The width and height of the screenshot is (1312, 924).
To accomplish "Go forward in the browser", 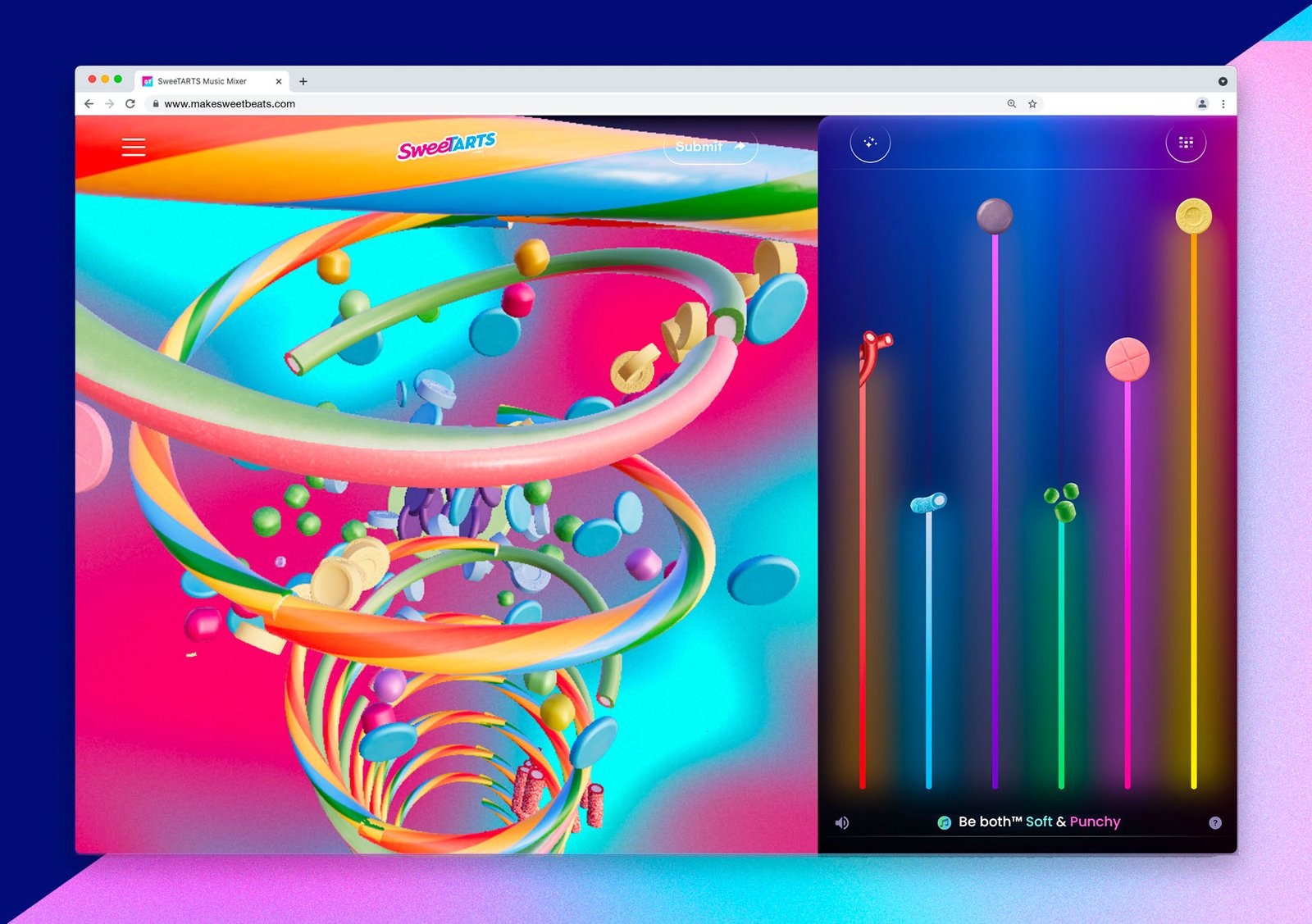I will pos(109,104).
